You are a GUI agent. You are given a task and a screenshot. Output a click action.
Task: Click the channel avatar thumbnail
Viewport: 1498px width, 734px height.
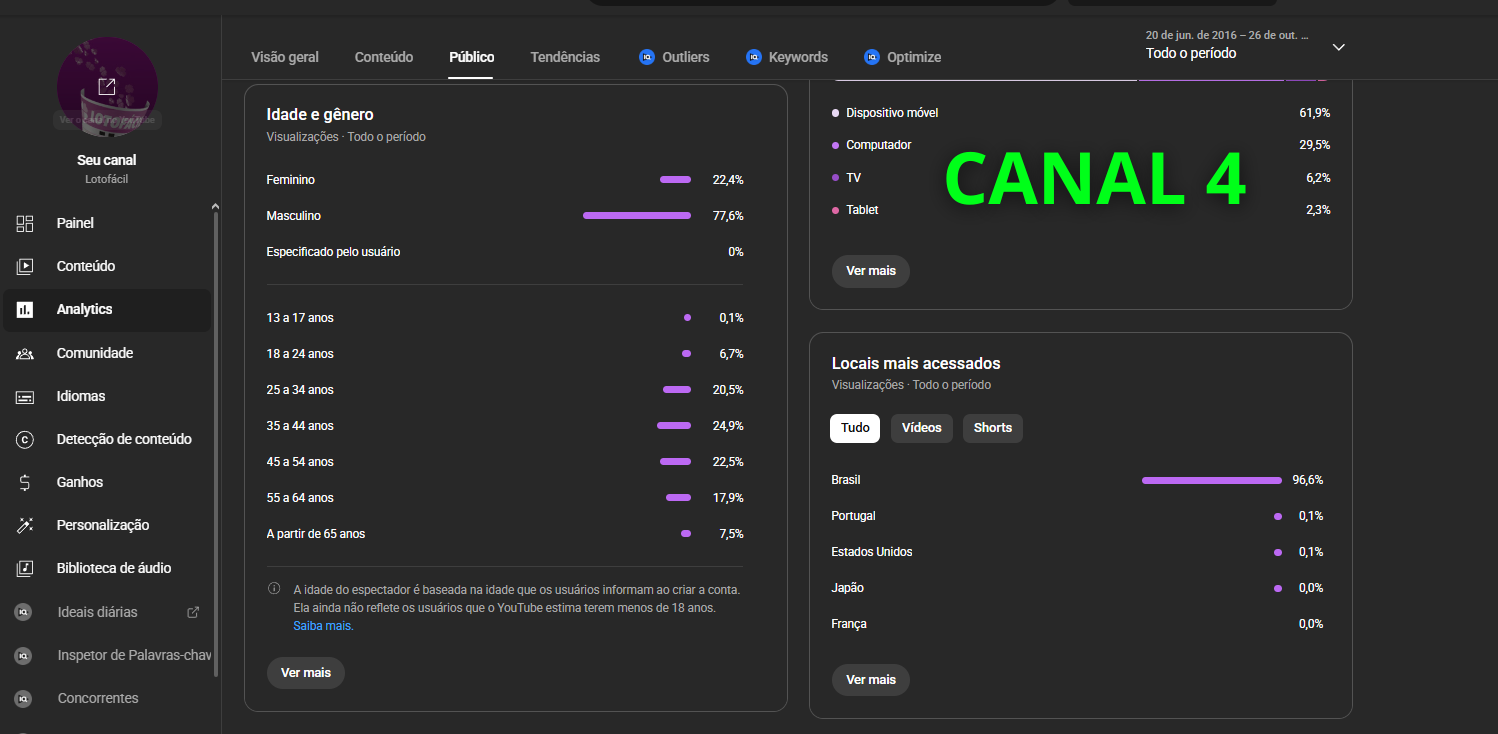pos(107,87)
